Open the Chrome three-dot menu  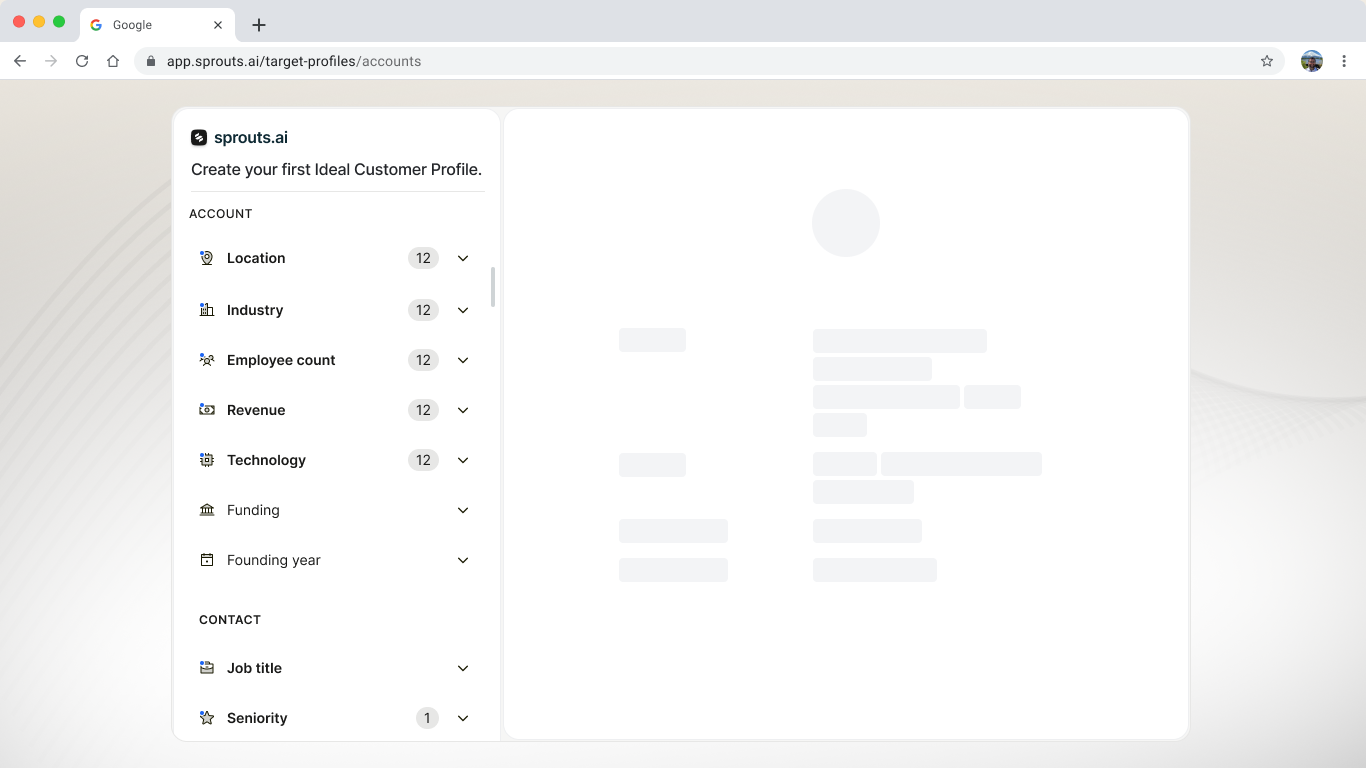[x=1345, y=61]
